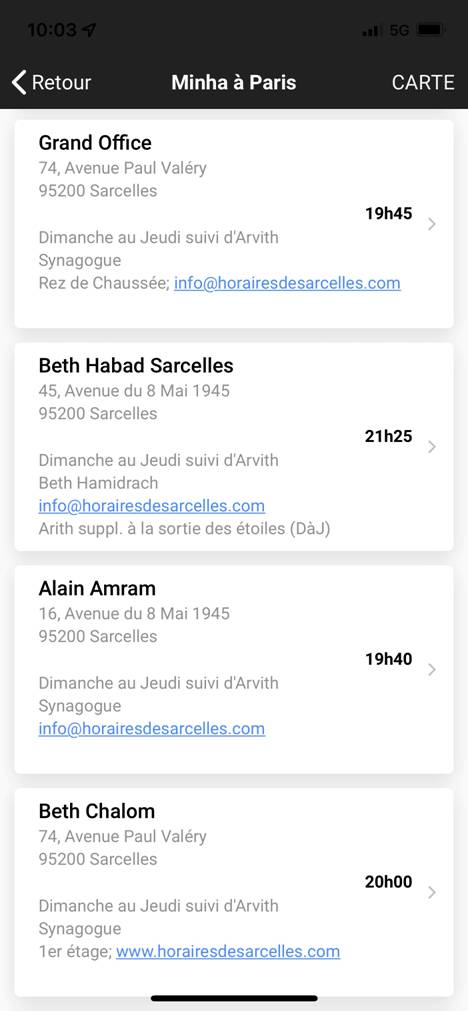Tap the 21h25 prayer time
468x1011 pixels.
click(x=389, y=436)
